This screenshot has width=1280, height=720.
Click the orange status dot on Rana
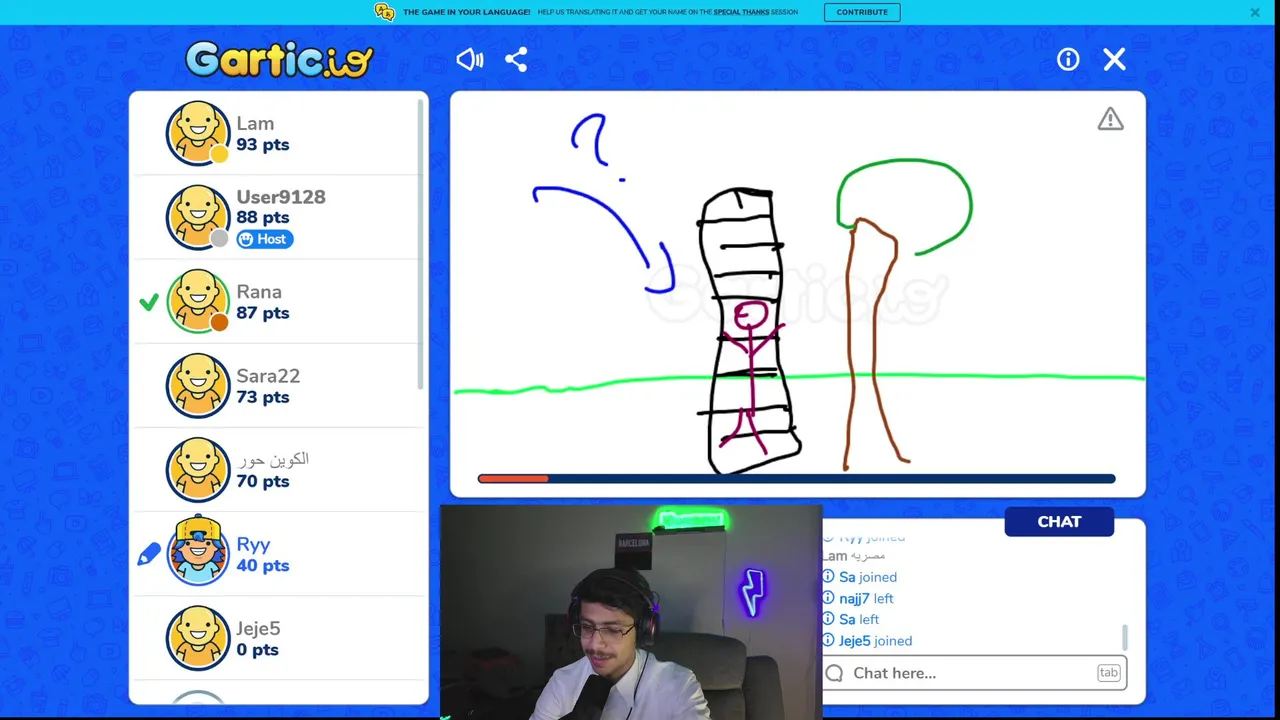click(219, 322)
